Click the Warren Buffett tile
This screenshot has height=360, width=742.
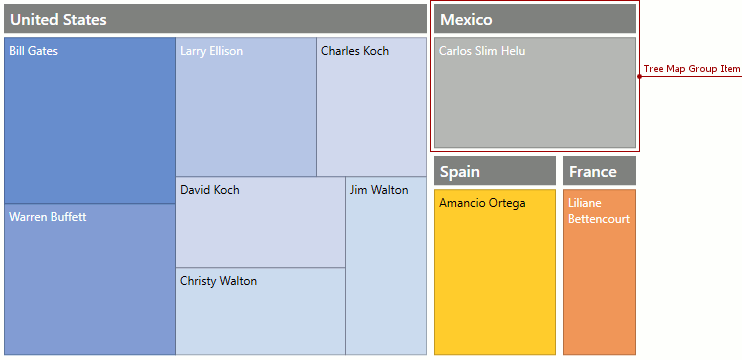point(90,279)
